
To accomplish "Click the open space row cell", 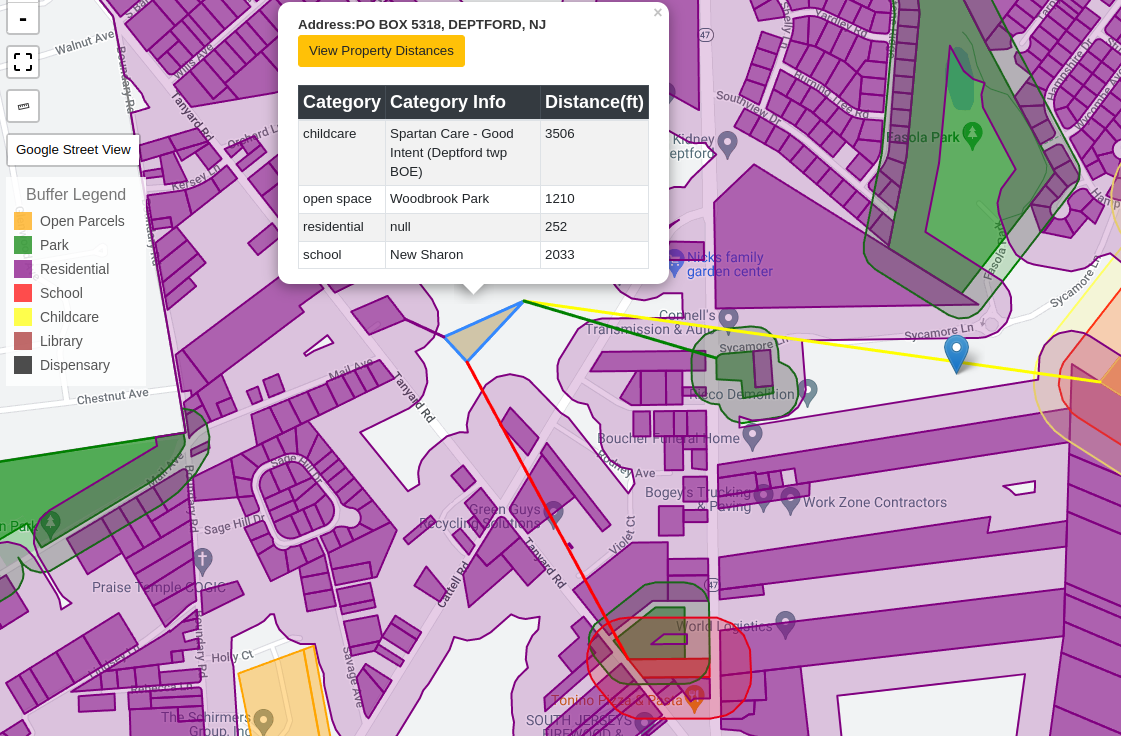I will 342,199.
